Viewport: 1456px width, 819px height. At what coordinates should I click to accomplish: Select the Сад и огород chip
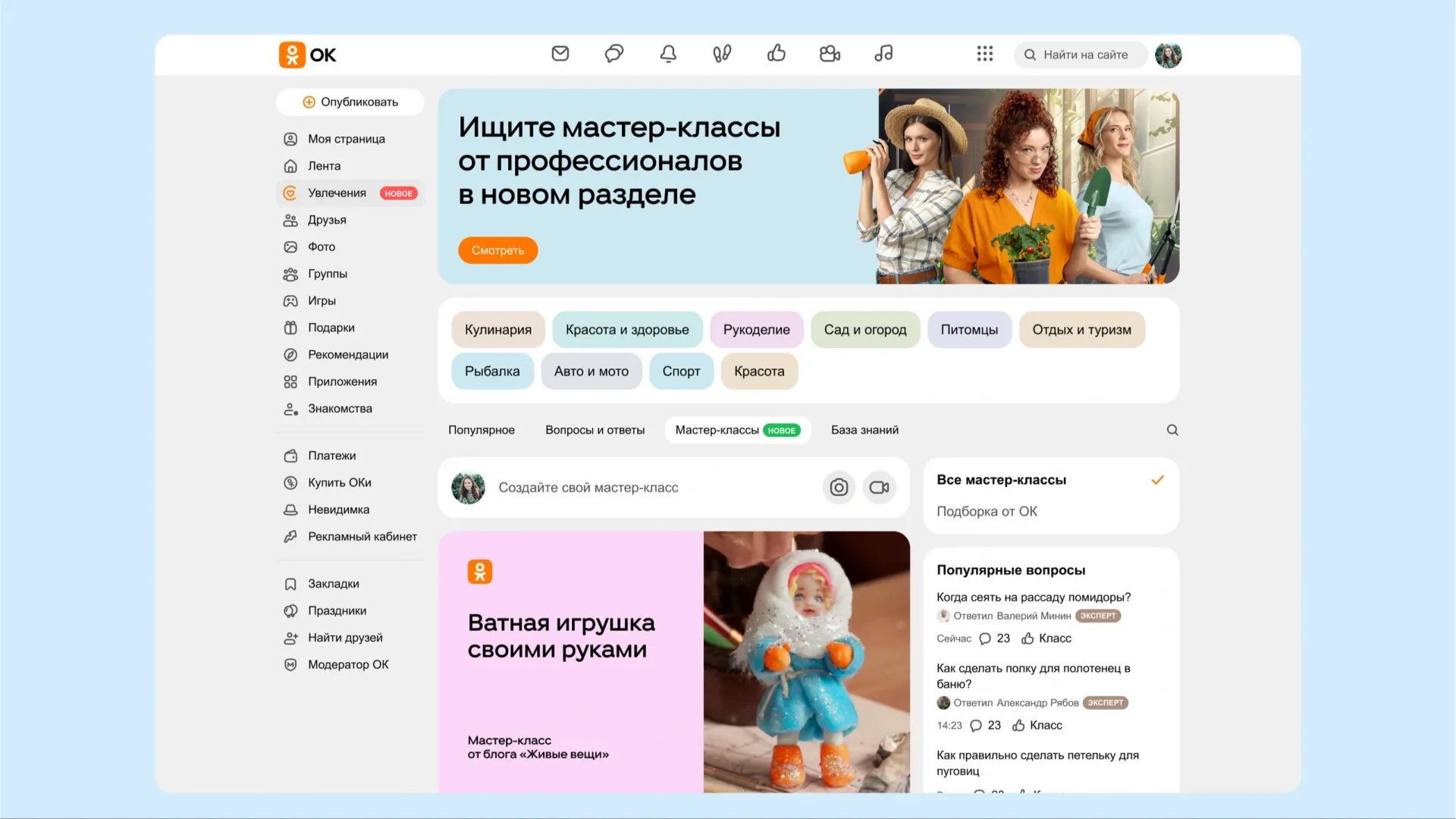(x=865, y=330)
